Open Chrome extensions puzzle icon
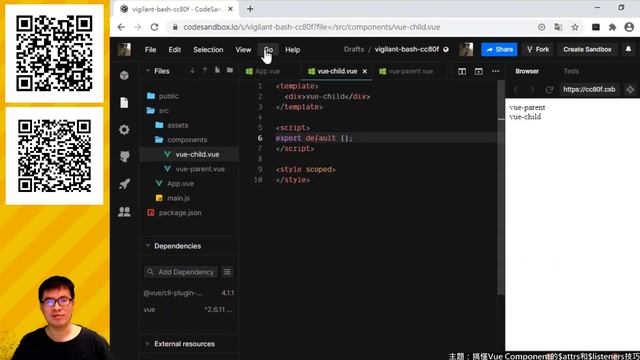Viewport: 640px width, 360px height. coord(612,27)
